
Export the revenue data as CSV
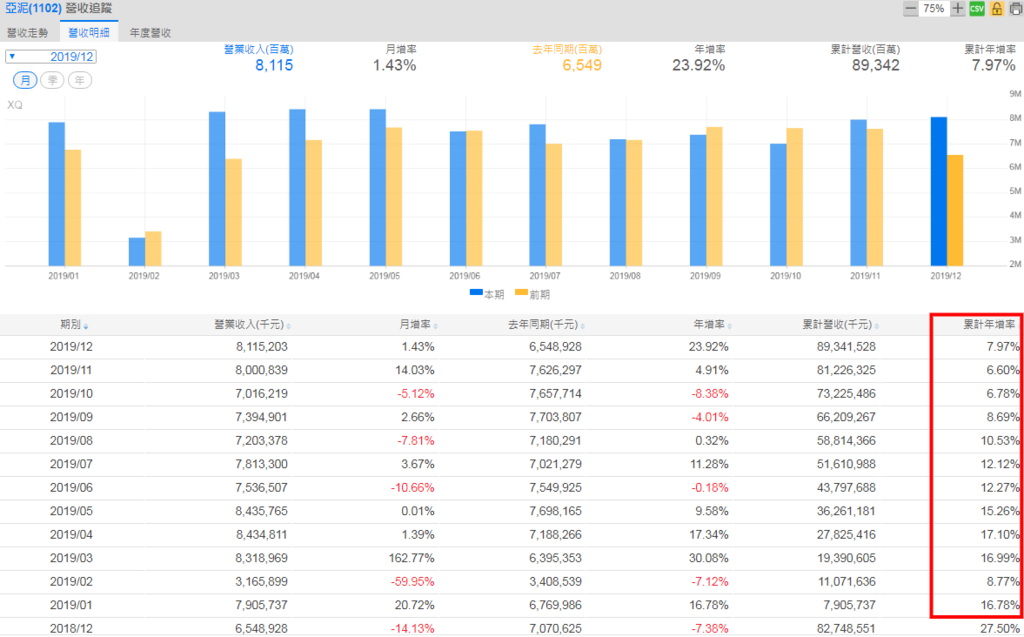point(976,8)
